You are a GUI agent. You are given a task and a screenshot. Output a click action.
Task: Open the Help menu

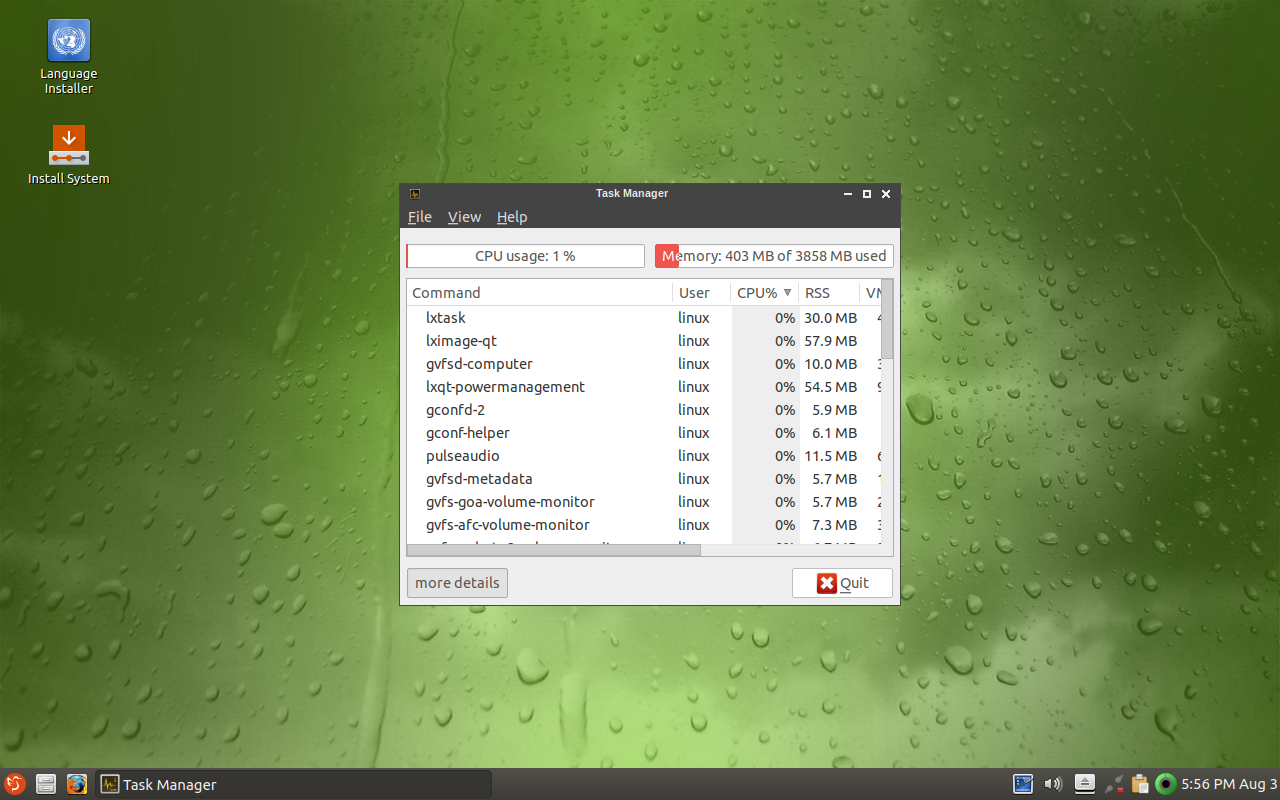click(512, 217)
